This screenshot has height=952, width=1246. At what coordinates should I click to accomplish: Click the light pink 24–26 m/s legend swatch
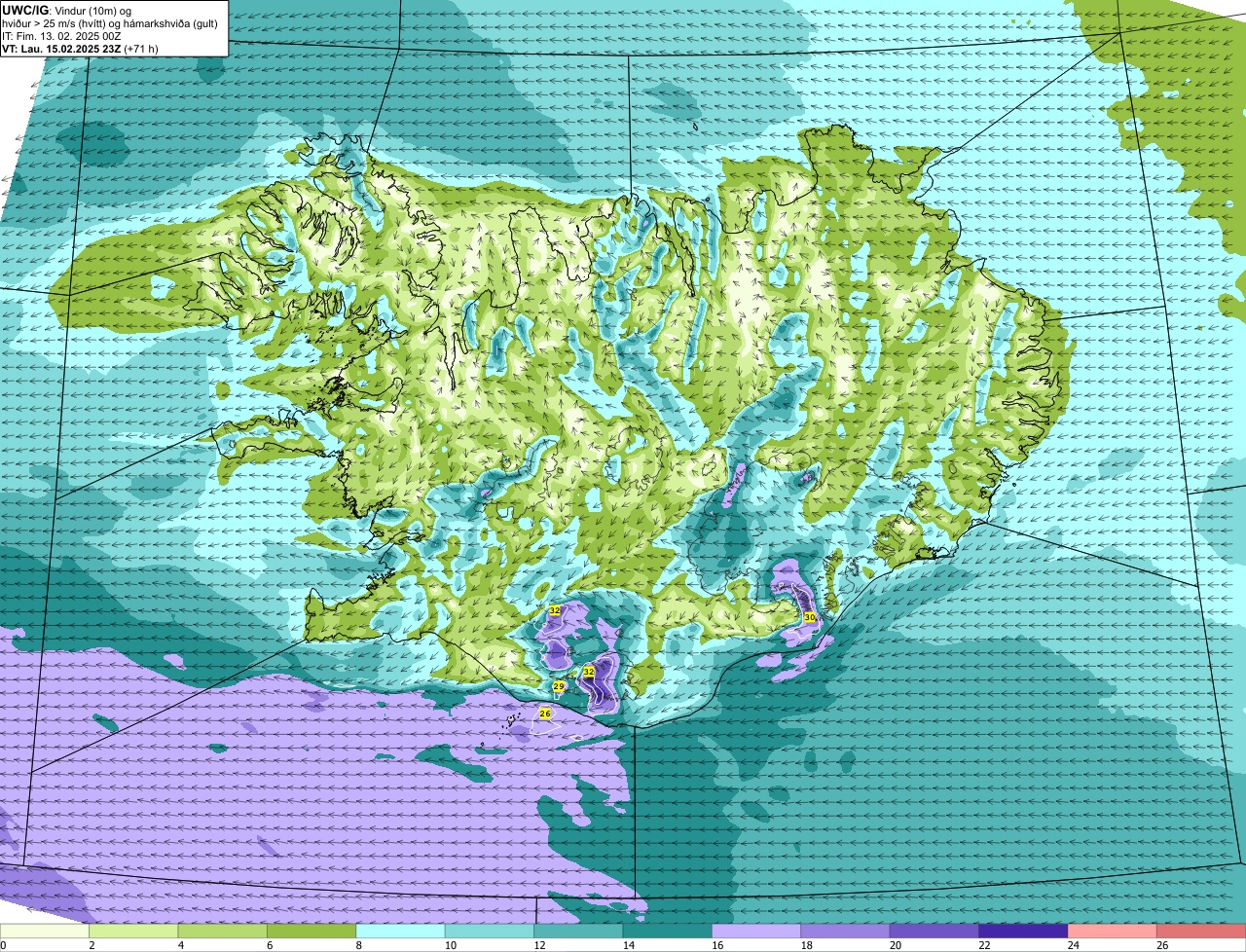pyautogui.click(x=1113, y=932)
